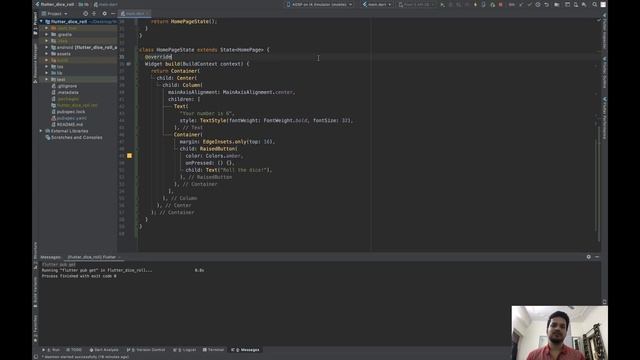Open Messages panel gear settings

click(x=589, y=257)
